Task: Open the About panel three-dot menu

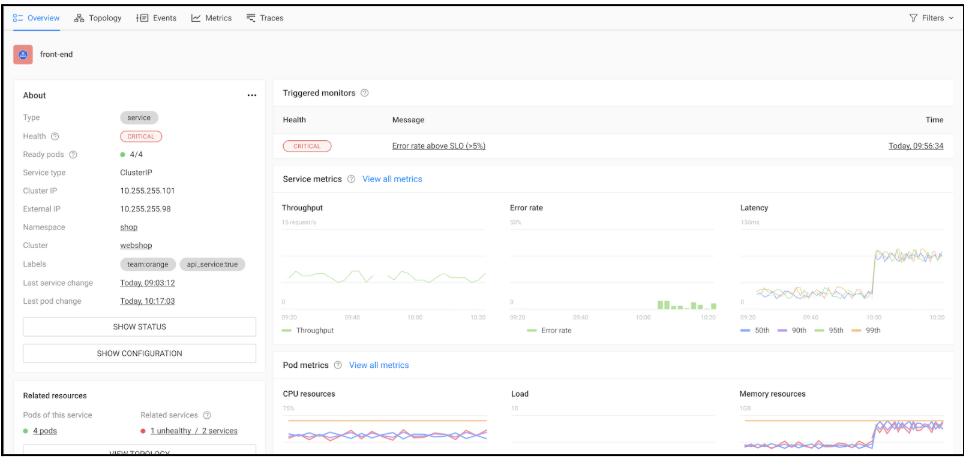Action: pyautogui.click(x=252, y=96)
